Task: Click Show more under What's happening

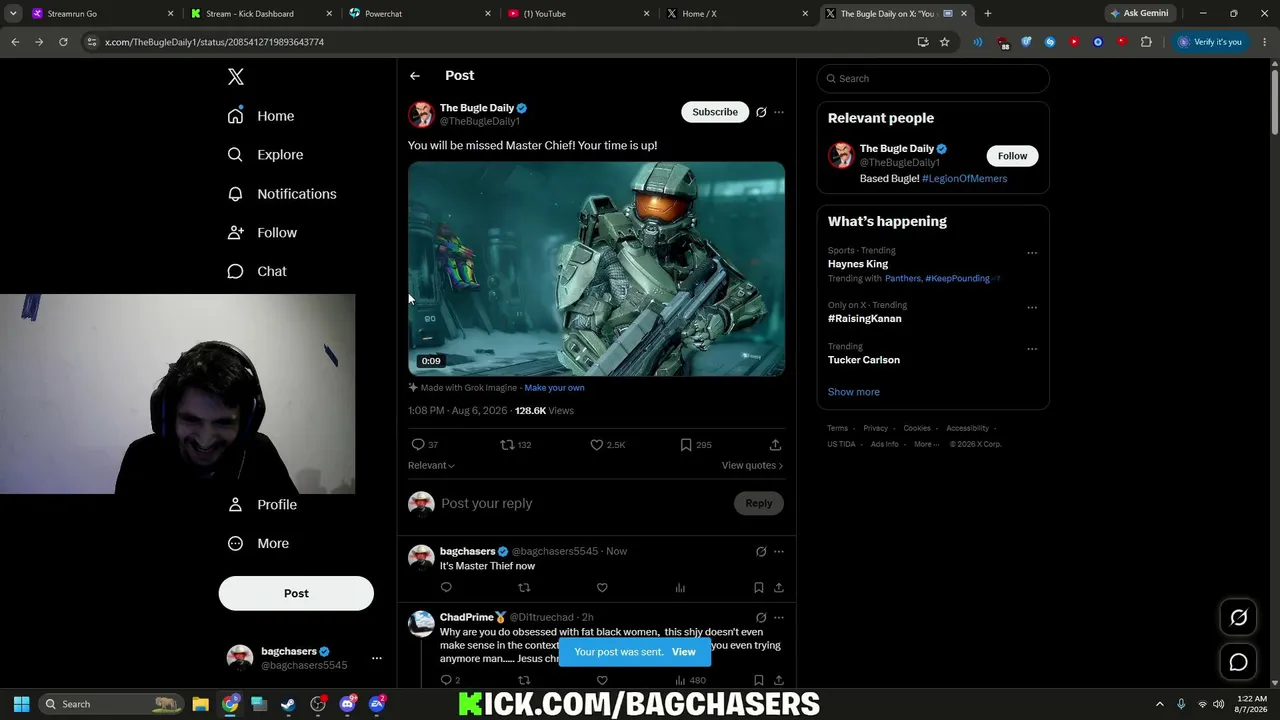Action: [x=854, y=392]
